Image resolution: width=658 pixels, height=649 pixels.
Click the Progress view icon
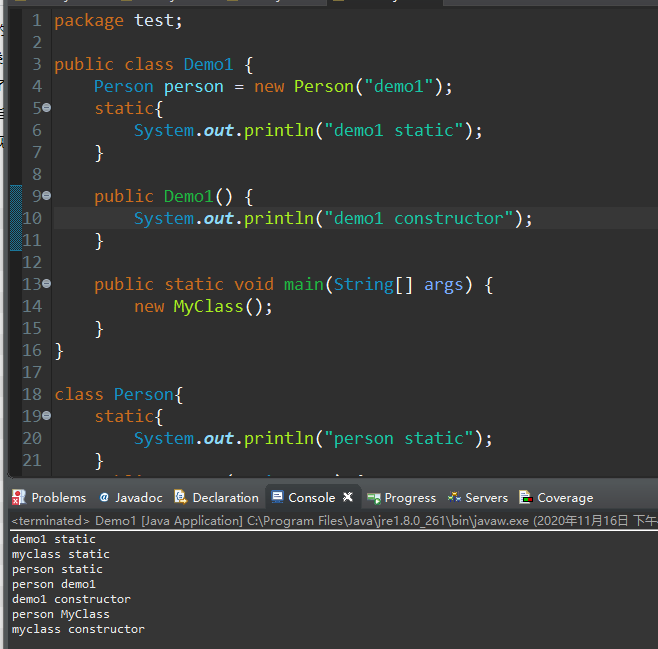(x=373, y=498)
